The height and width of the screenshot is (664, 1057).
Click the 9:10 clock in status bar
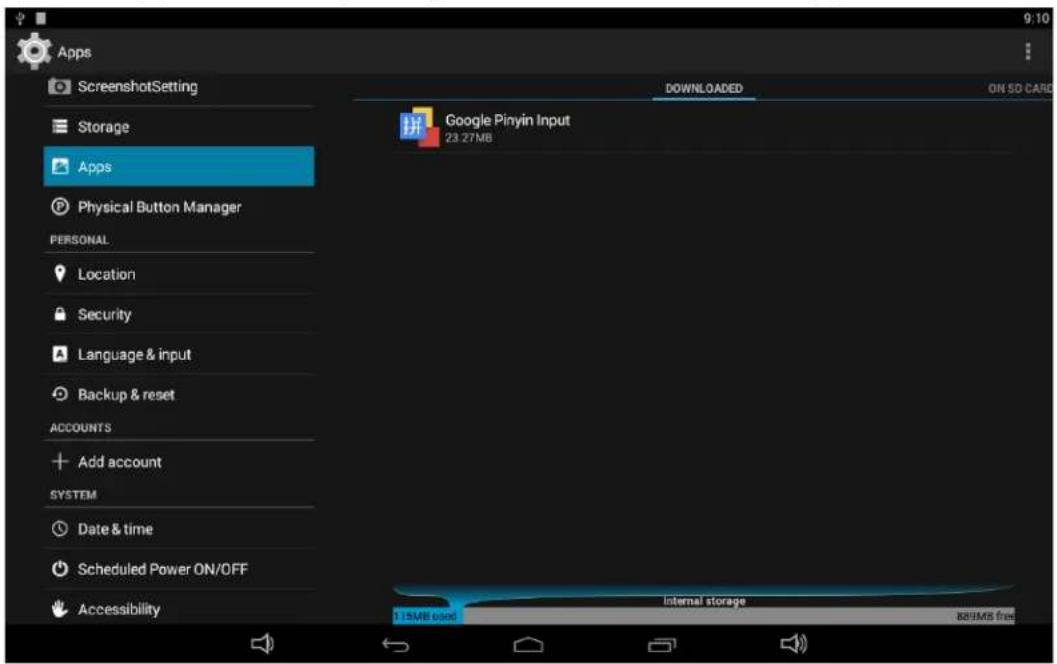(x=1036, y=18)
